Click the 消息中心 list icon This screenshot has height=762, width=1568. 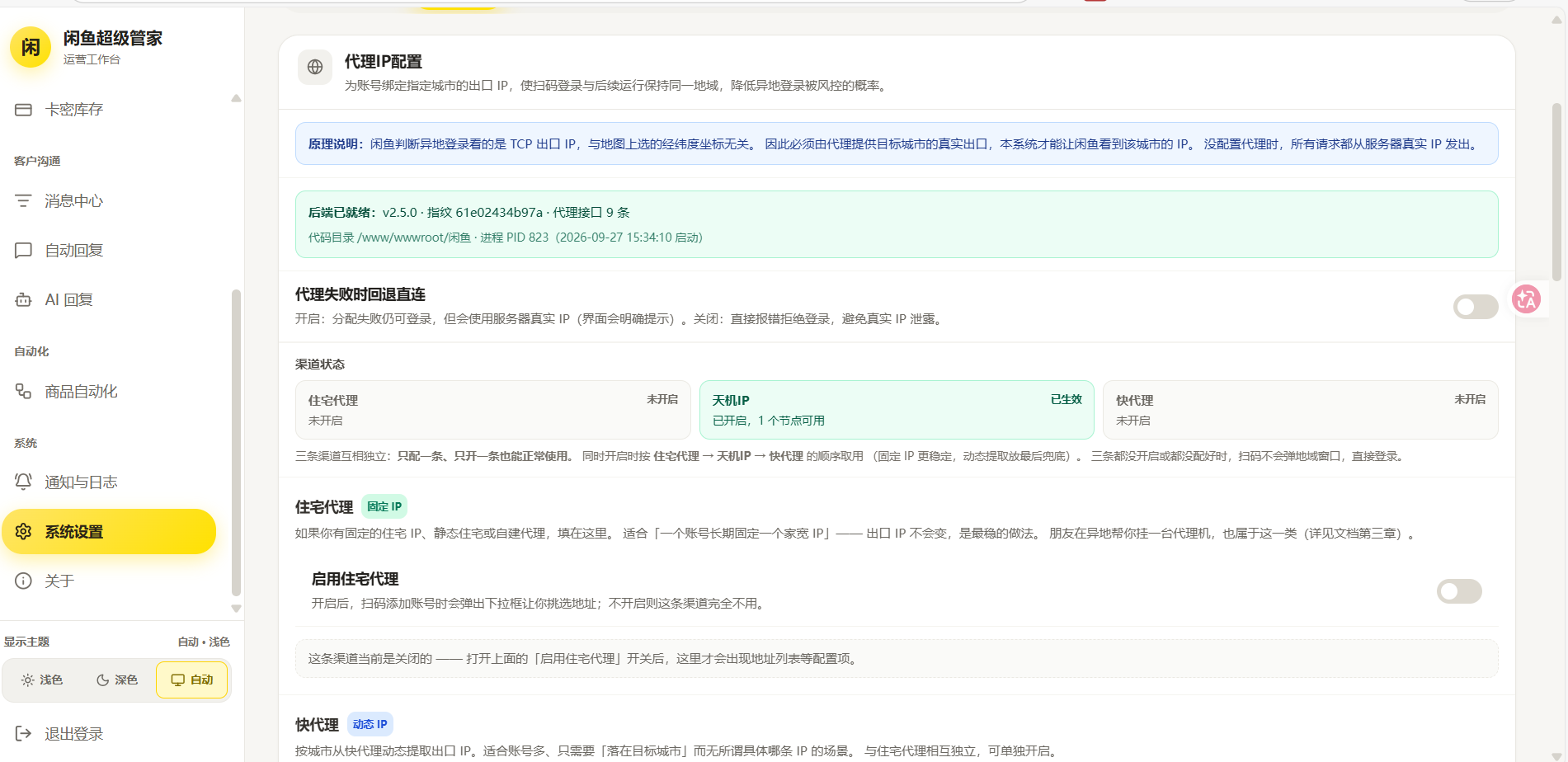click(x=23, y=201)
